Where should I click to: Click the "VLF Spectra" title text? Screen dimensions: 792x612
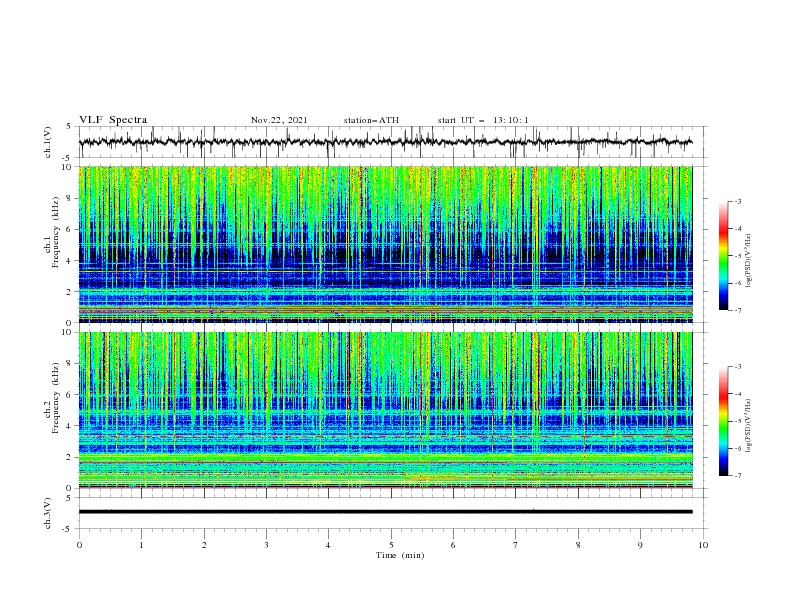(113, 120)
